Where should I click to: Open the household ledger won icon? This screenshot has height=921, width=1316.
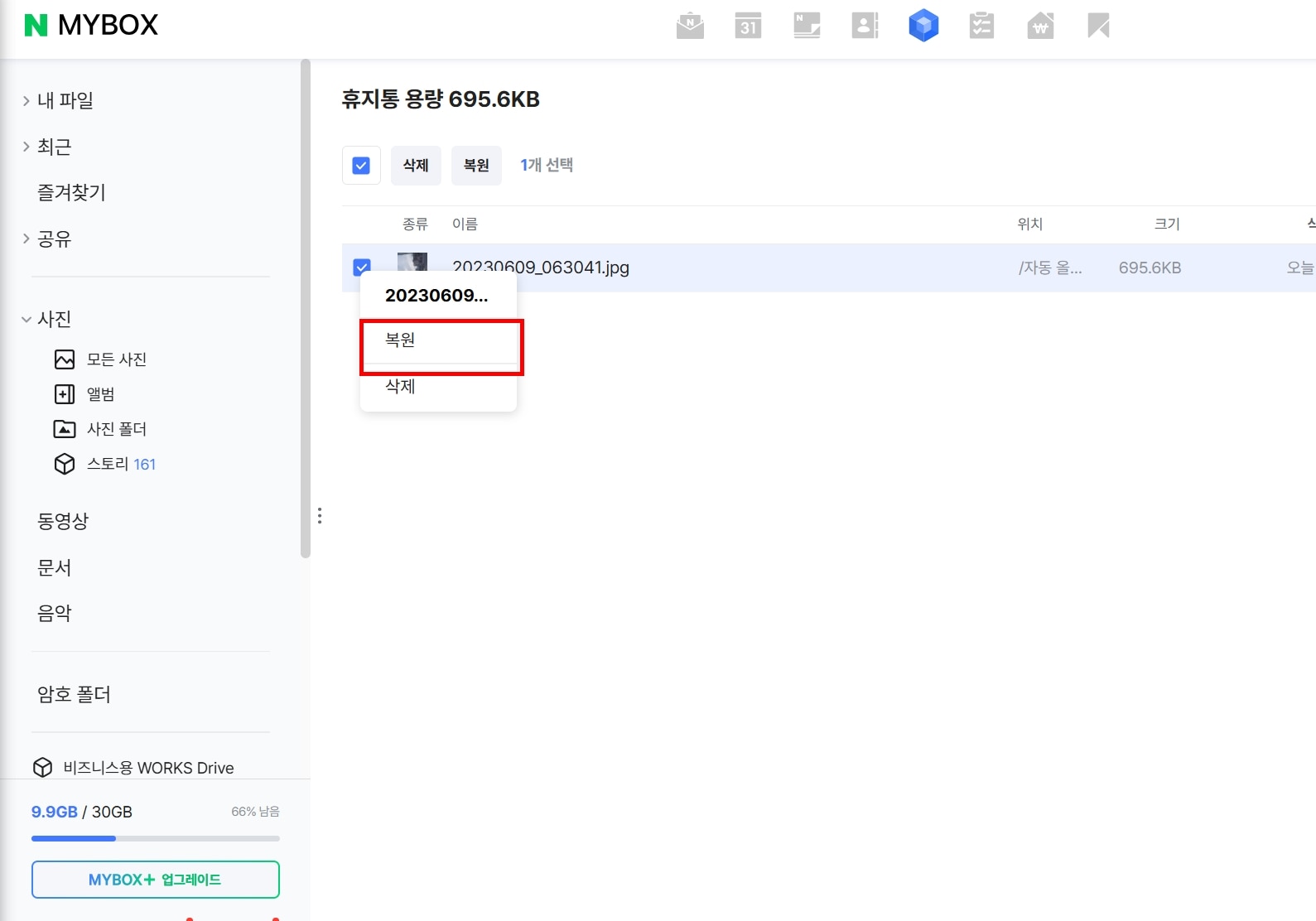tap(1040, 26)
